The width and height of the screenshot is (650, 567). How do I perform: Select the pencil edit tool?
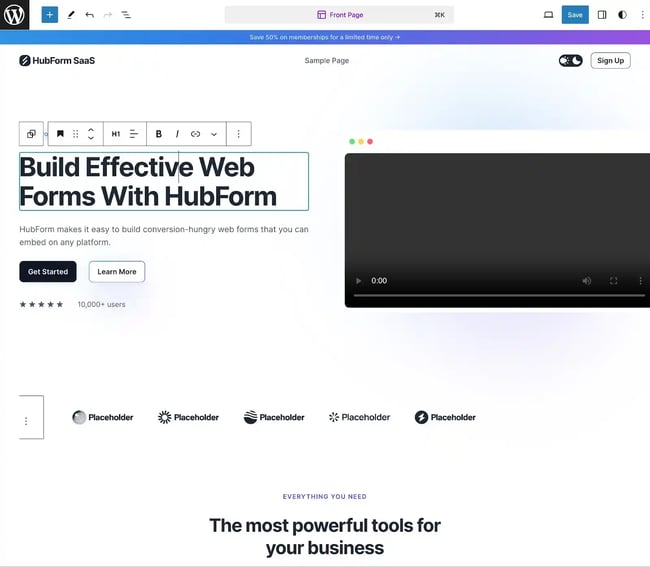coord(71,15)
